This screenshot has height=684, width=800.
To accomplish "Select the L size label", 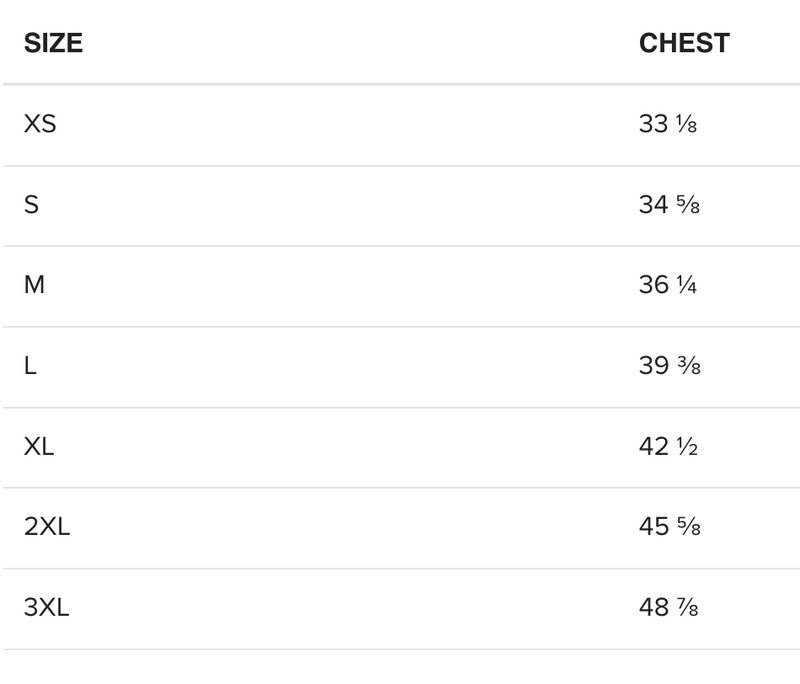I will [x=30, y=366].
